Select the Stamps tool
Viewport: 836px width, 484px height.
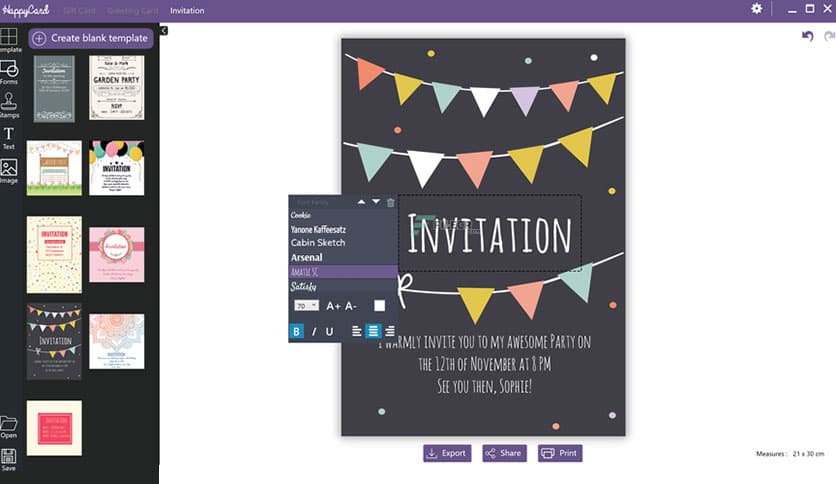coord(9,105)
